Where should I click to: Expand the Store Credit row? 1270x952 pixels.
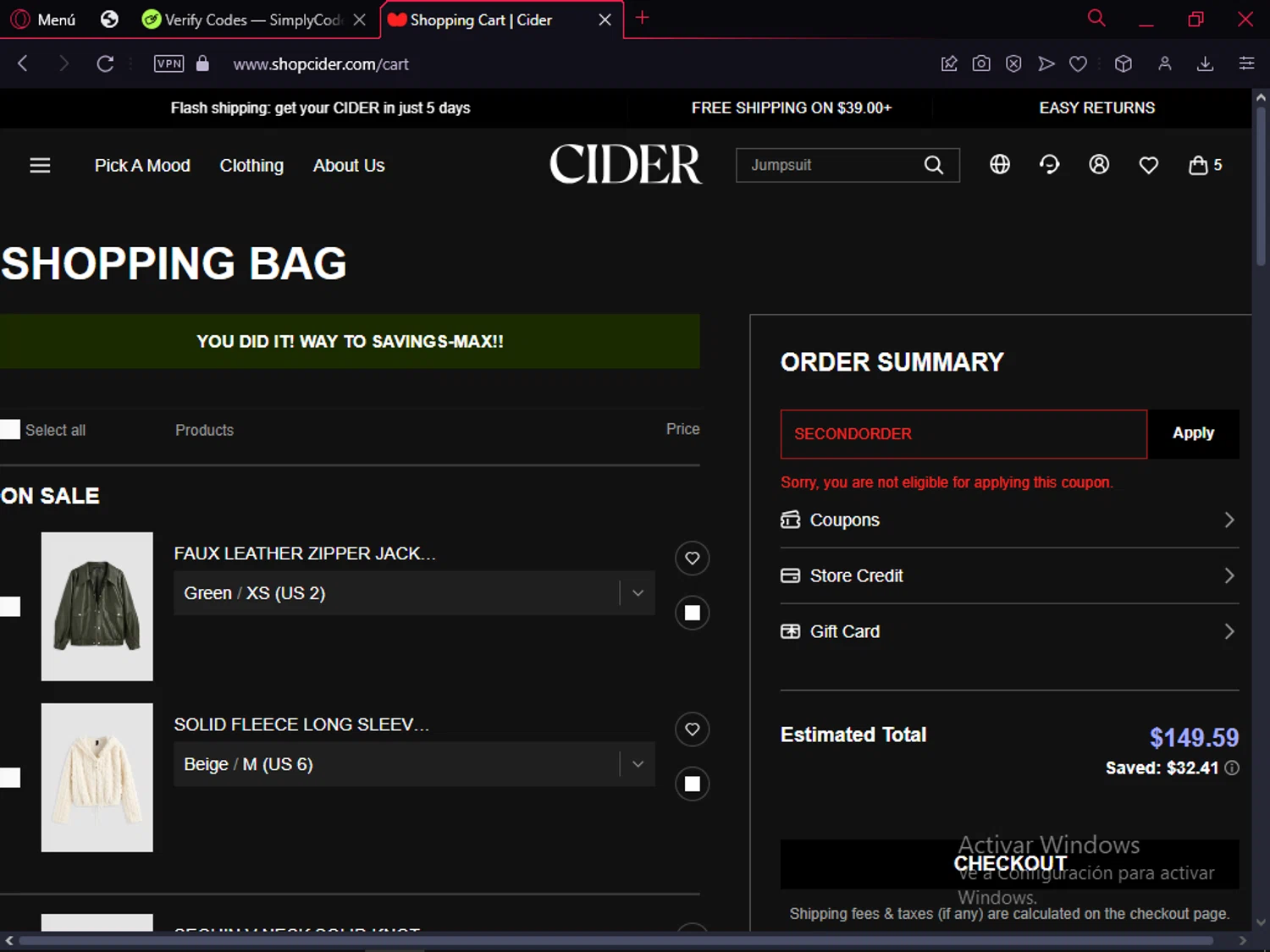(x=1009, y=575)
